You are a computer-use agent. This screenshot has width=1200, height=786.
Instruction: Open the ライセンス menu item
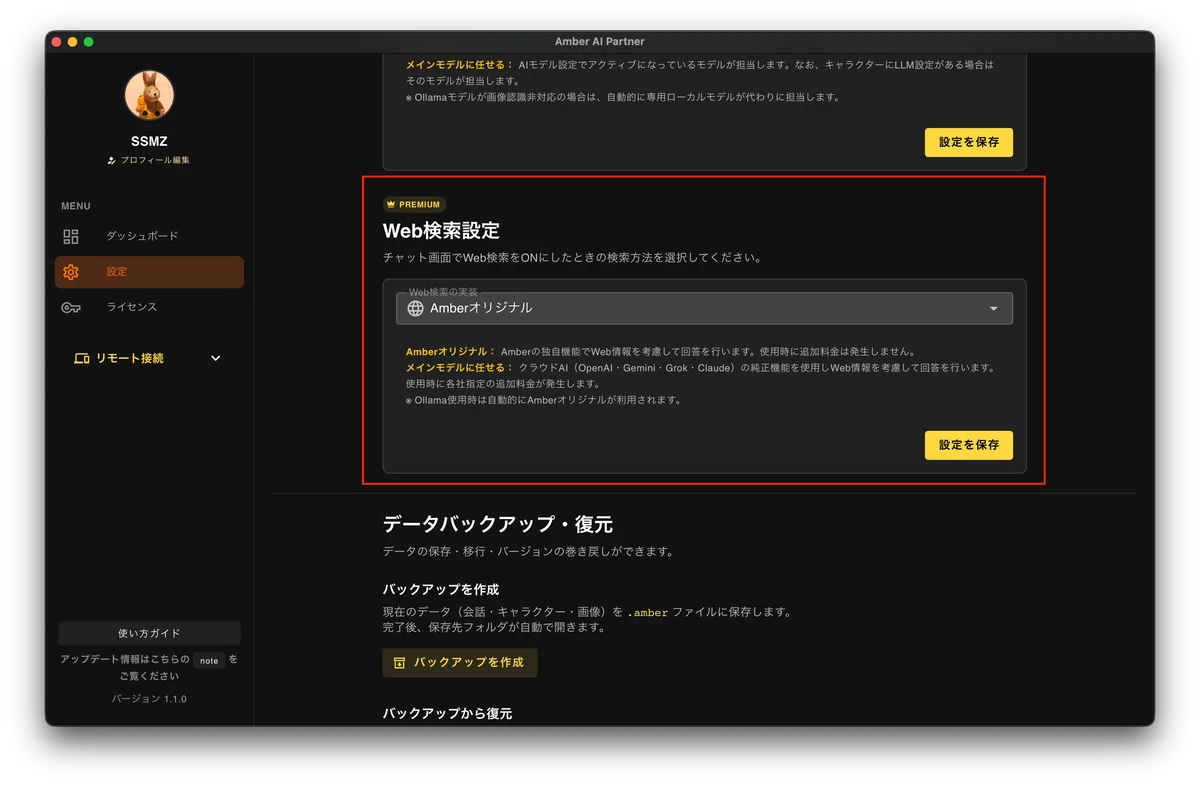[x=149, y=307]
